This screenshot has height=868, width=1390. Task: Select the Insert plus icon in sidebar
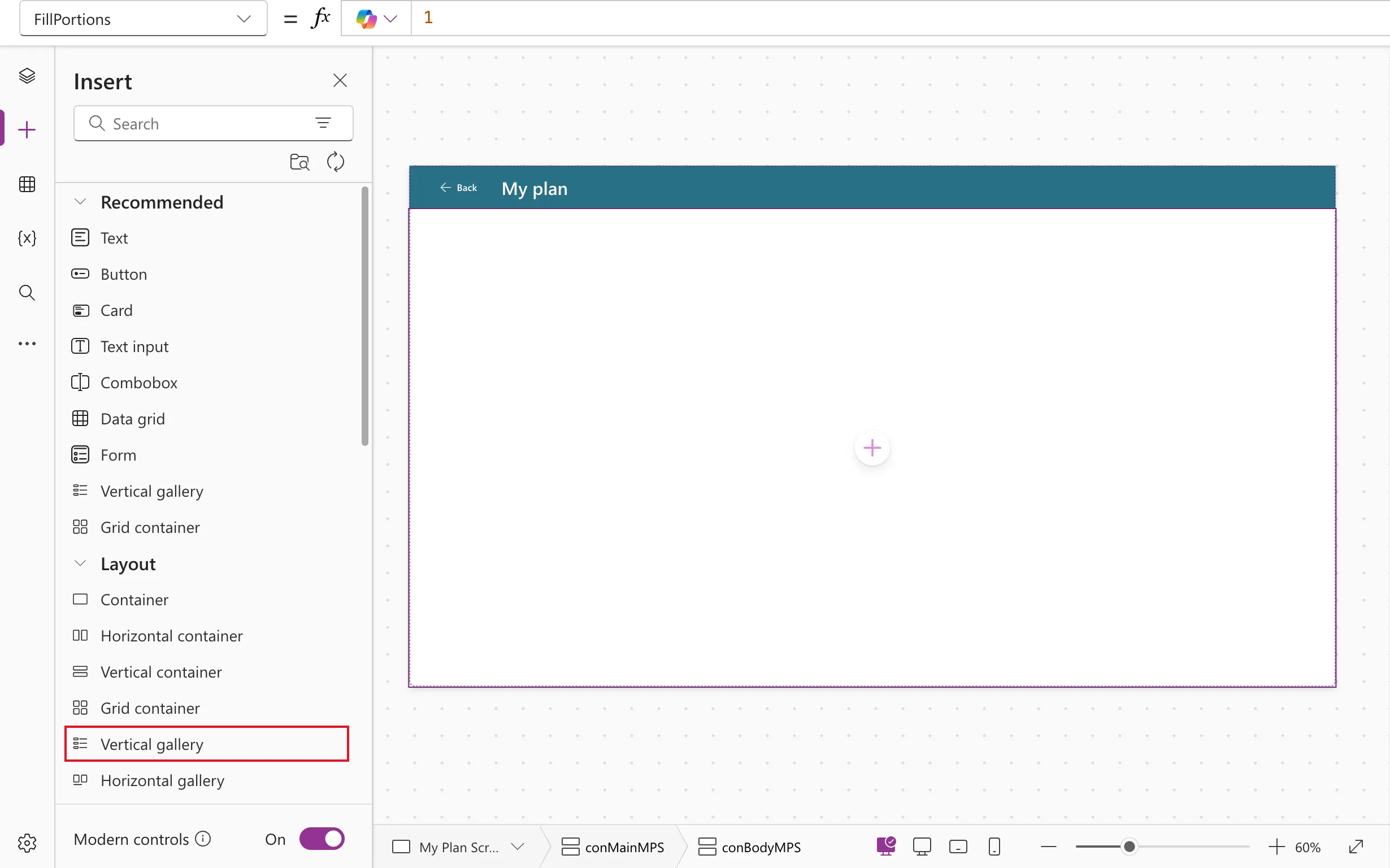pyautogui.click(x=27, y=130)
